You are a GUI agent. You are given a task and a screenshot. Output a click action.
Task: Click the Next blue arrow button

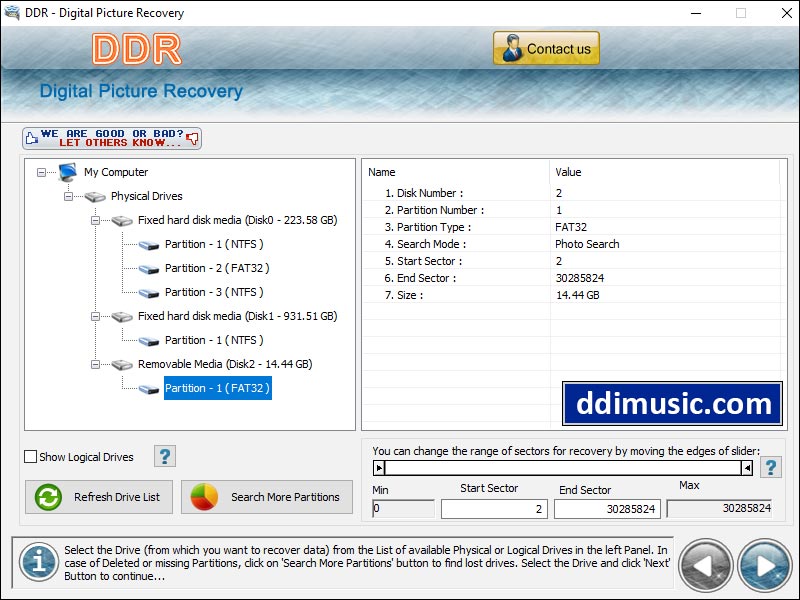tap(763, 565)
